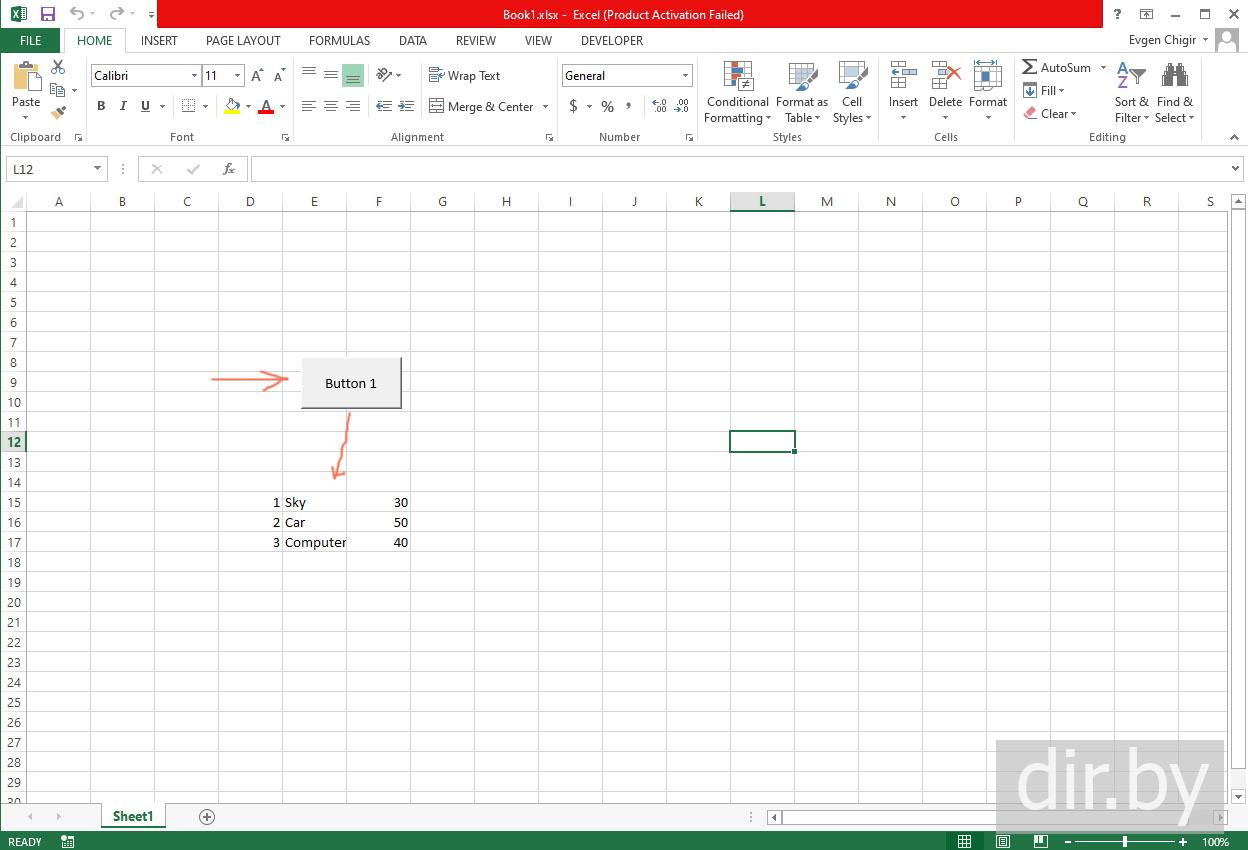Click the Cut scissors icon
The width and height of the screenshot is (1248, 850).
pyautogui.click(x=58, y=67)
